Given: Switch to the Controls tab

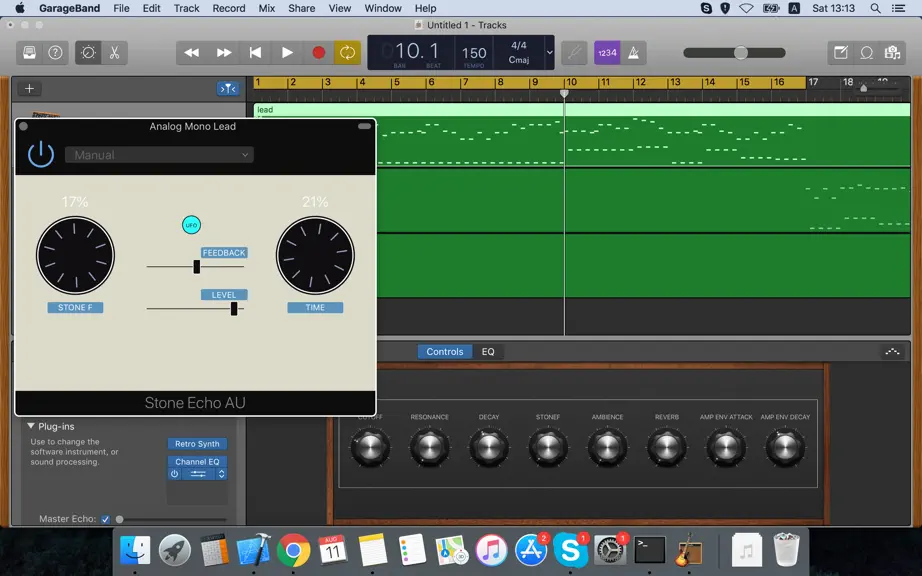Looking at the screenshot, I should [445, 351].
